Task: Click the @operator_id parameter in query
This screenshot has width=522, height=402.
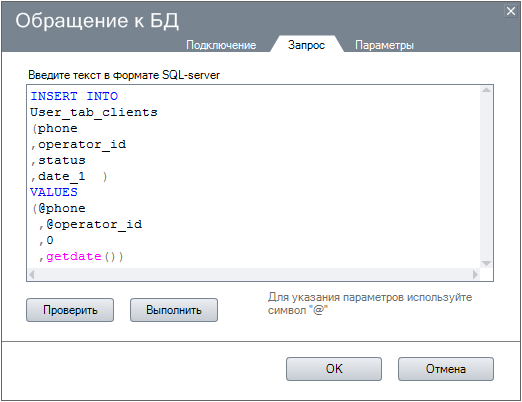Action: coord(94,224)
